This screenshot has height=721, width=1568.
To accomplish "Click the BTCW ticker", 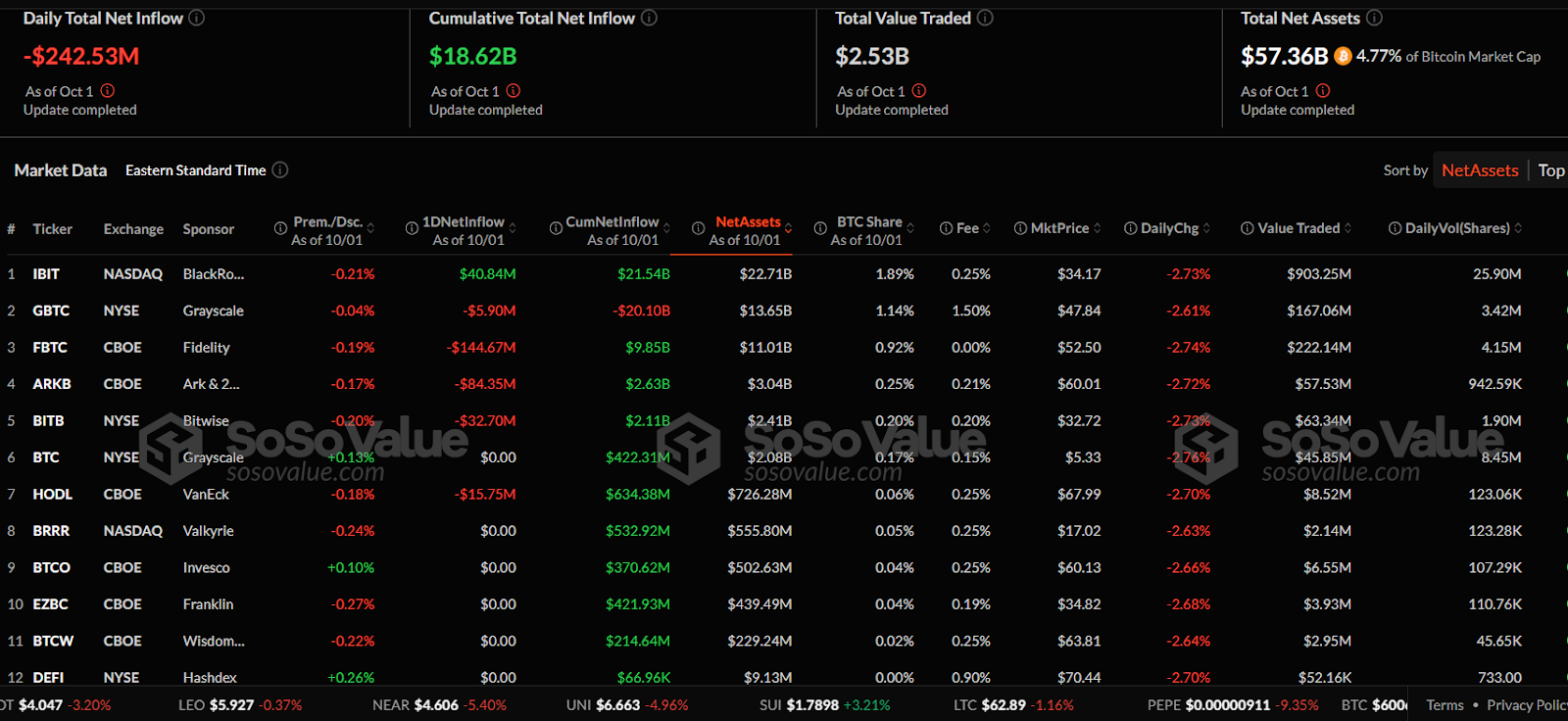I will click(x=53, y=642).
